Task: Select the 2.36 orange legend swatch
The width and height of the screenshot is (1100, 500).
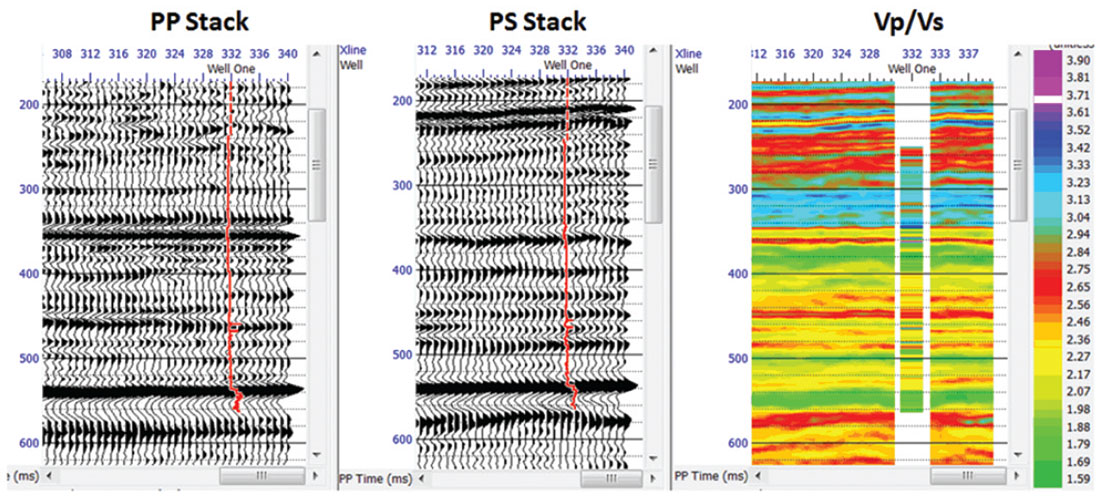Action: tap(1046, 339)
